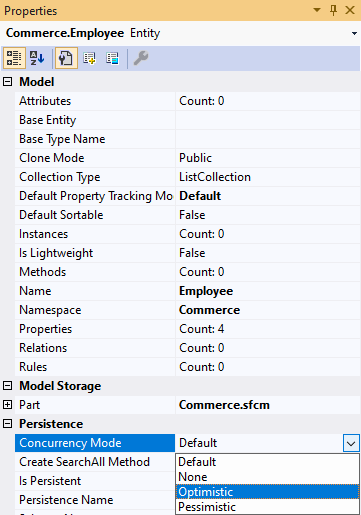361x515 pixels.
Task: Select the Concurrency Mode property label
Action: click(x=95, y=443)
